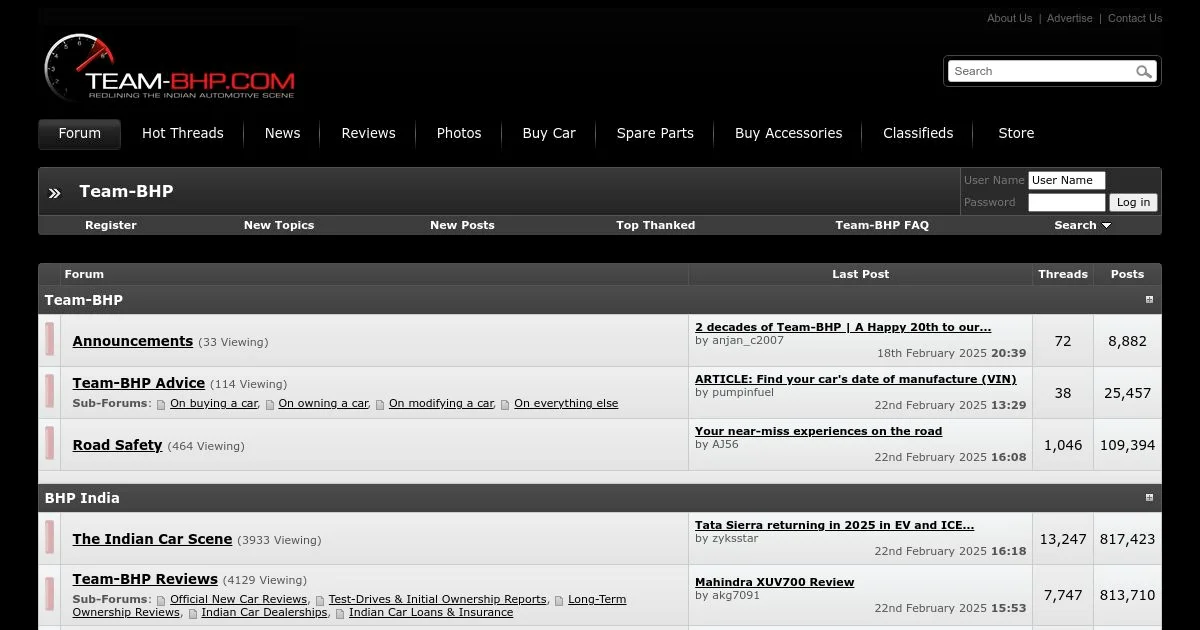Open Indian Car Loans & Insurance sub-forum

point(431,613)
